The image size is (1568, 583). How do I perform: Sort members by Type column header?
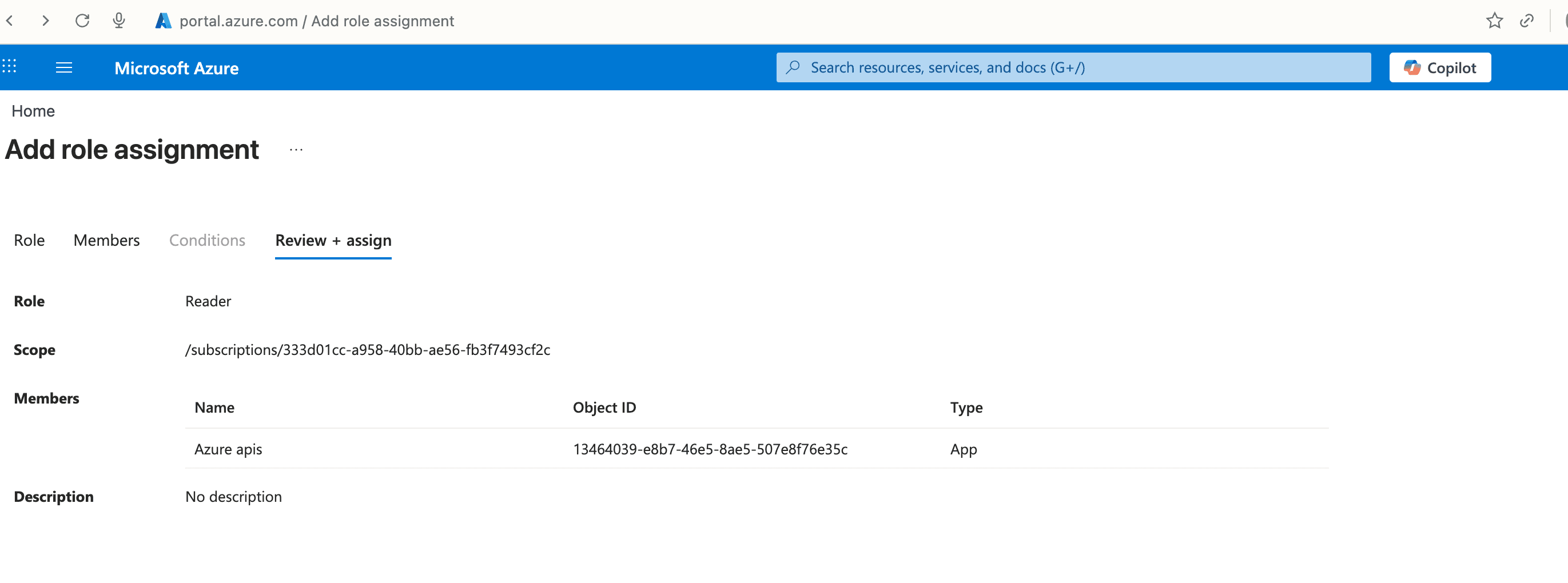pos(966,408)
